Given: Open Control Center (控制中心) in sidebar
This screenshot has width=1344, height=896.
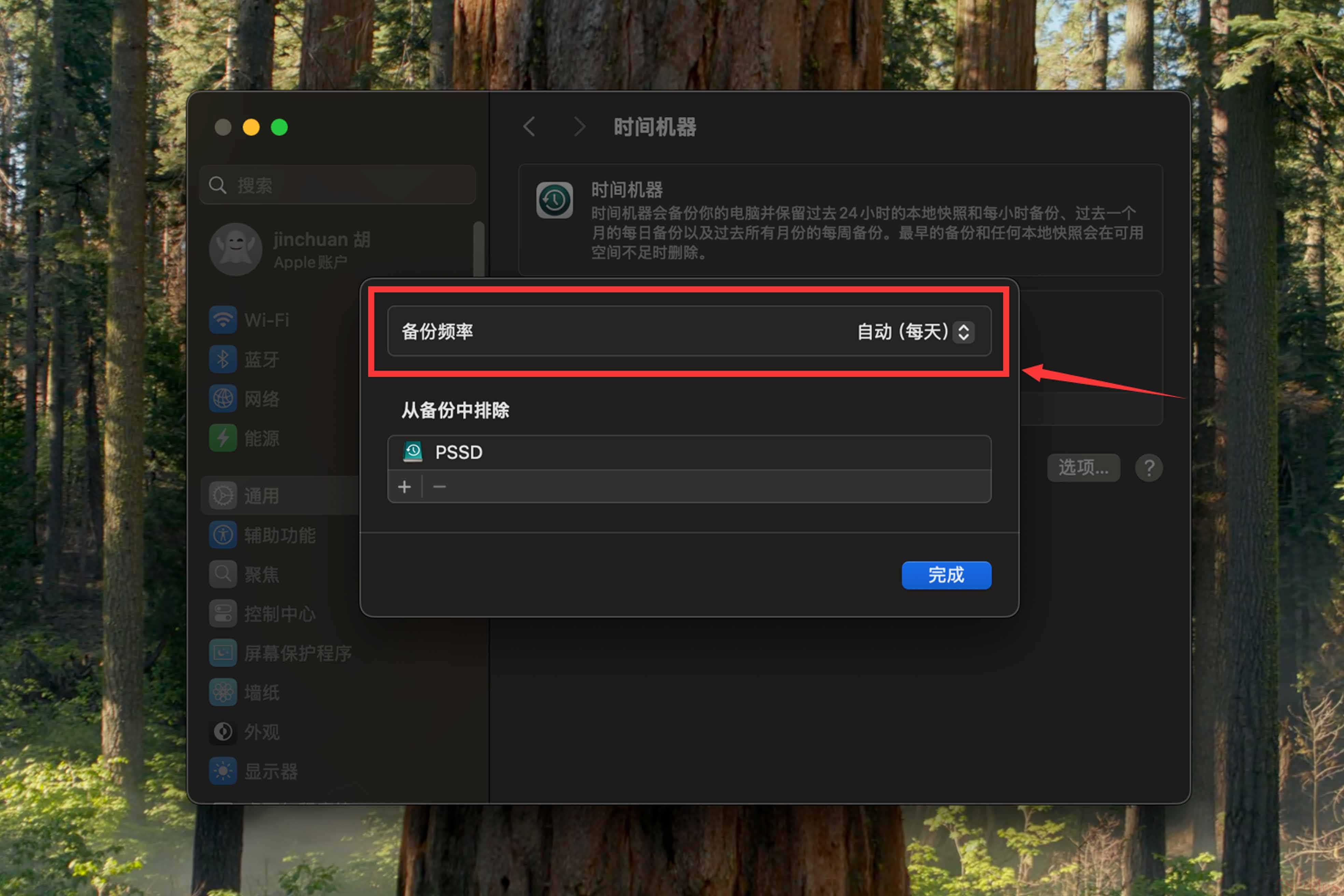Looking at the screenshot, I should (279, 614).
